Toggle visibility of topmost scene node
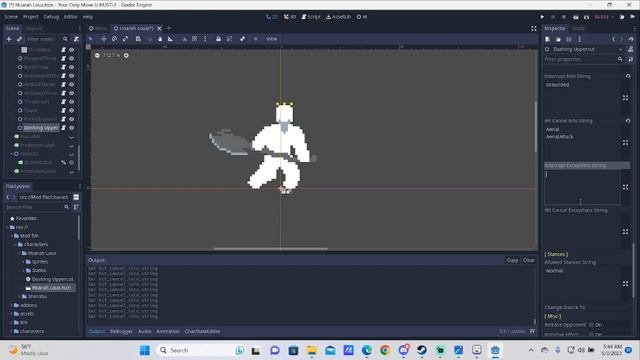The width and height of the screenshot is (640, 360). 72,50
